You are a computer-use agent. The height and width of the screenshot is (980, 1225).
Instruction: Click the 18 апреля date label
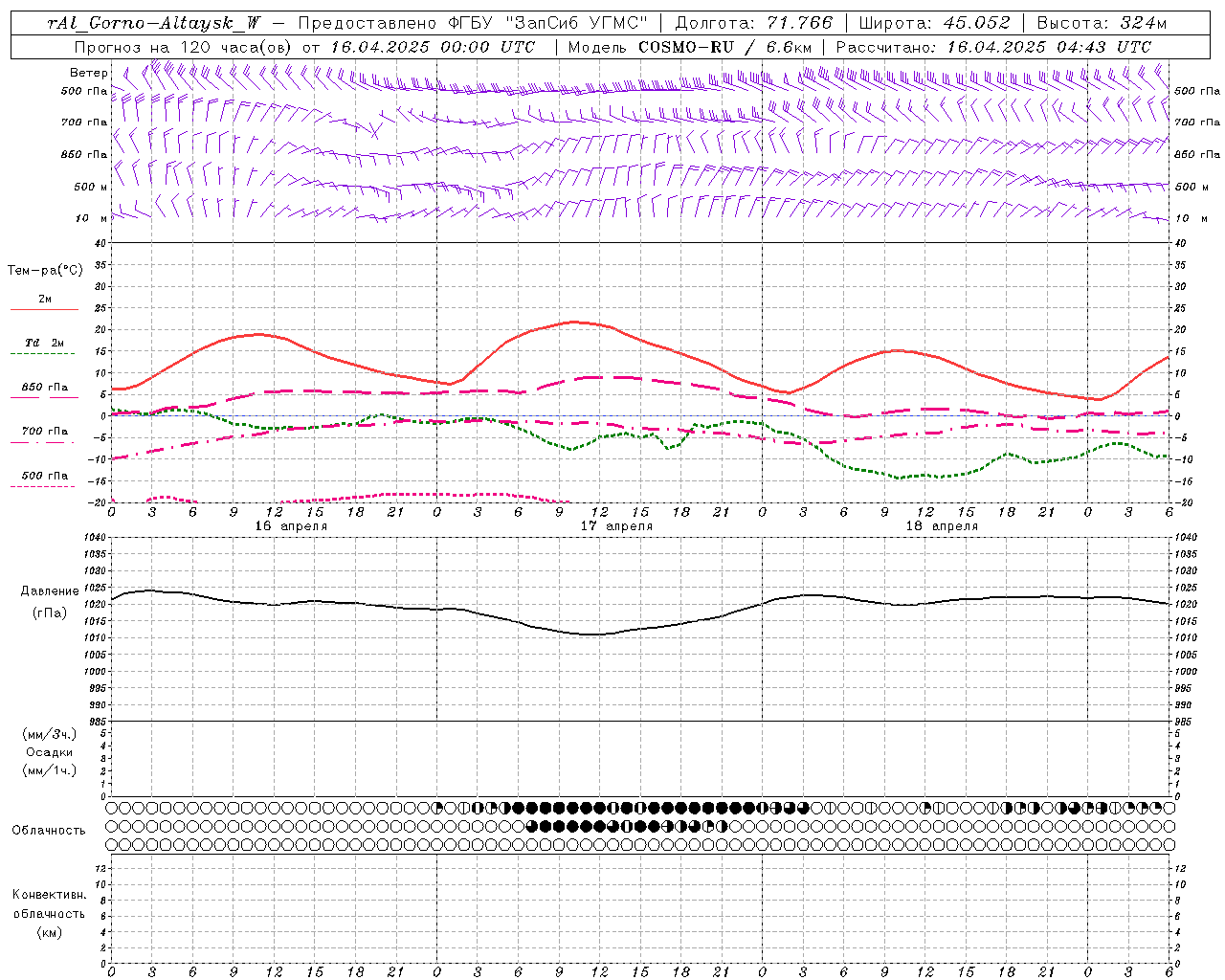pos(942,526)
